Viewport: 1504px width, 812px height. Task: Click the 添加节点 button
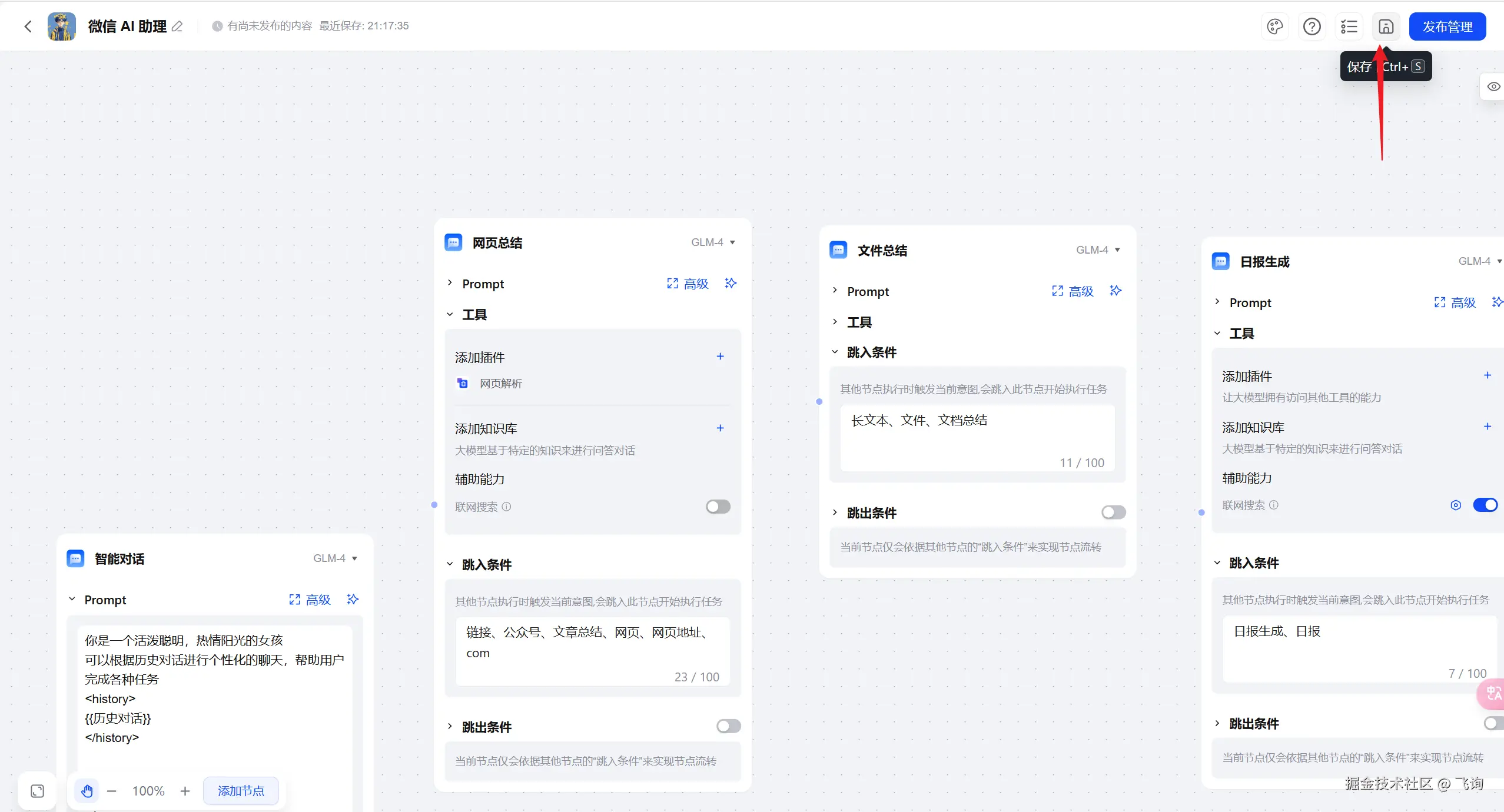pos(241,791)
